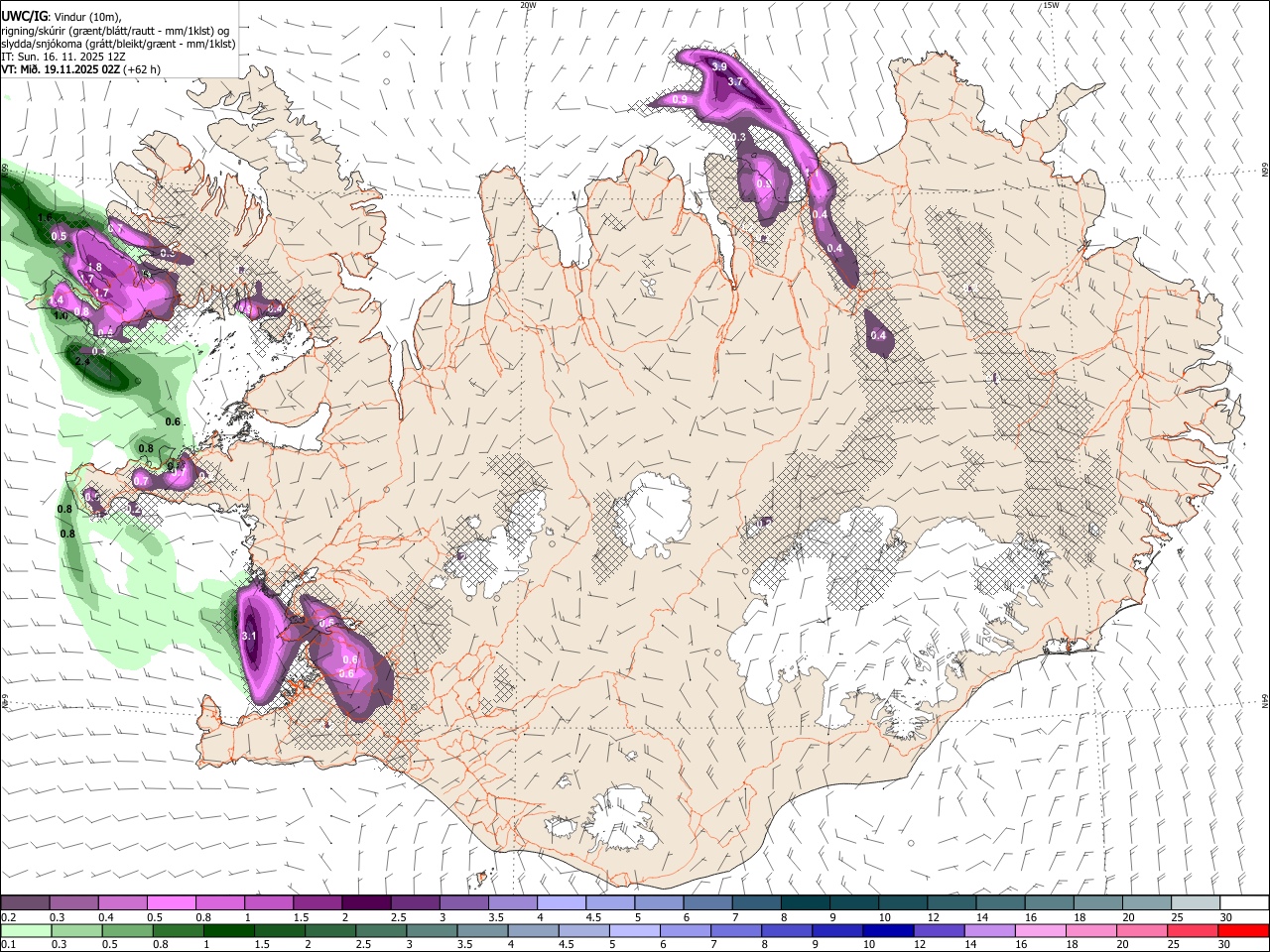
Task: Click the 30 label on the rain scale
Action: coord(1224,944)
